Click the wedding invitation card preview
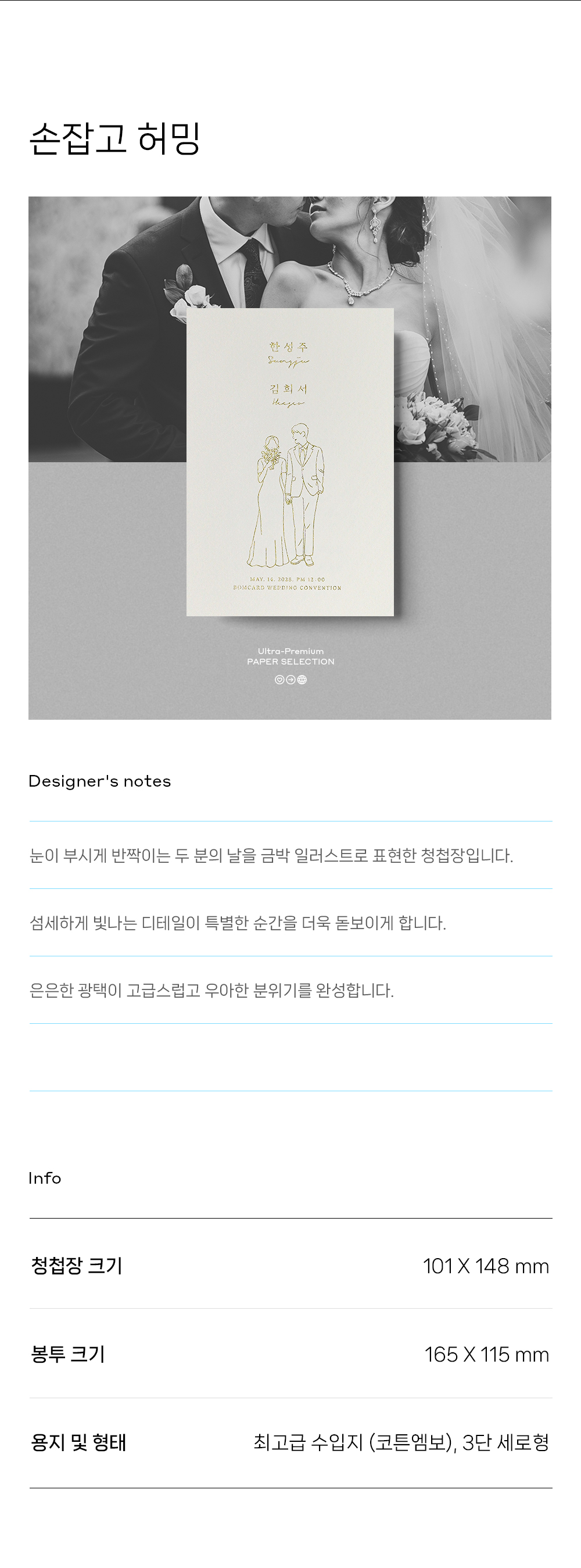The height and width of the screenshot is (1568, 581). (290, 462)
